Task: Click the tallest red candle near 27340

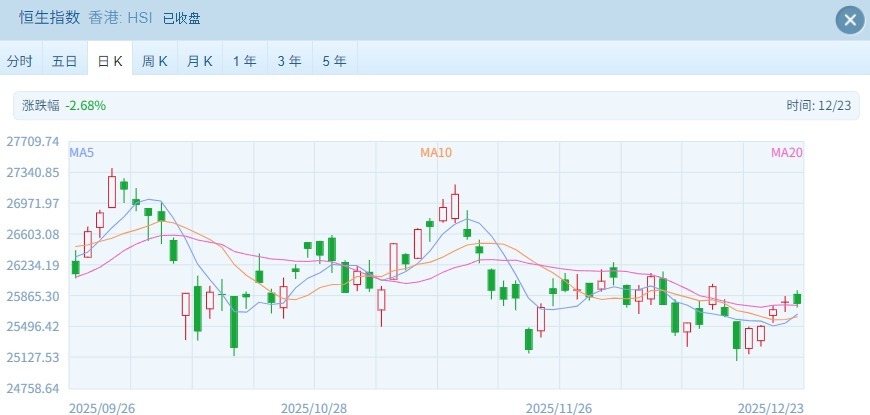Action: pyautogui.click(x=112, y=190)
